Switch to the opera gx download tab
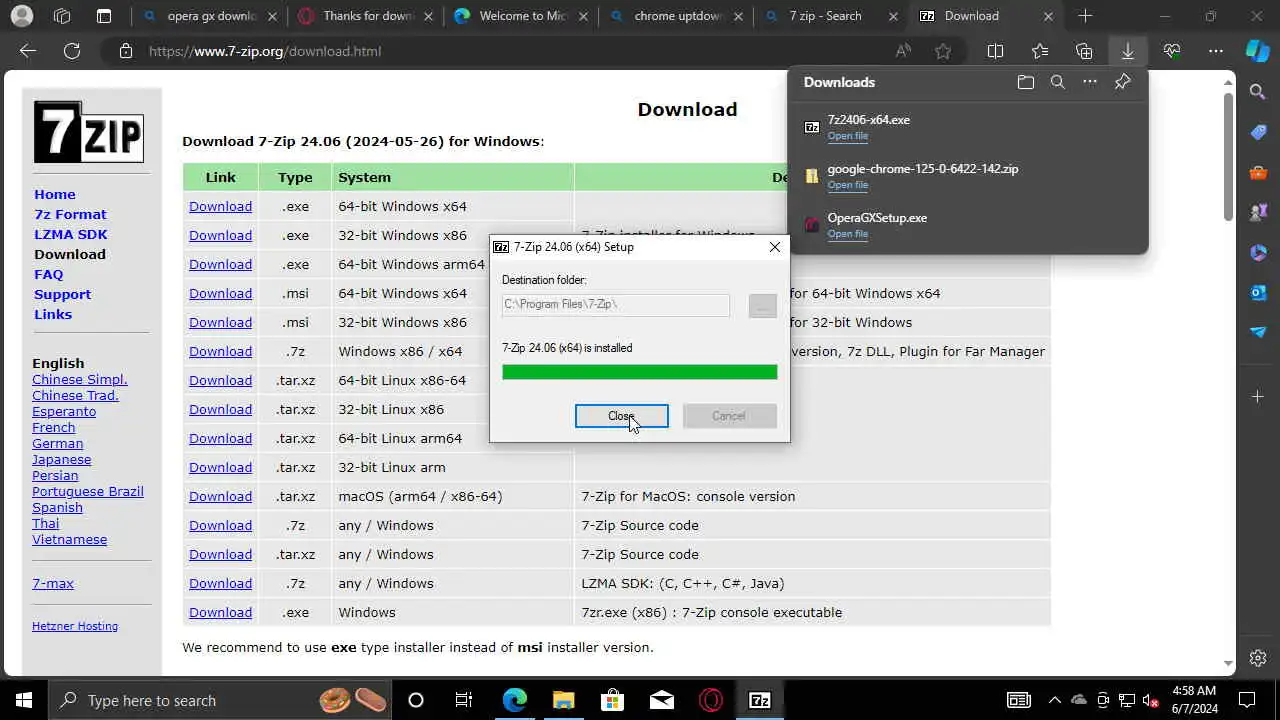1280x720 pixels. pyautogui.click(x=210, y=16)
